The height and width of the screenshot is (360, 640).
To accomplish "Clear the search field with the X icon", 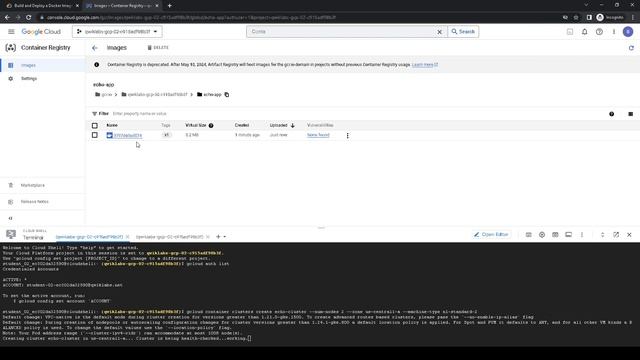I will tap(440, 31).
